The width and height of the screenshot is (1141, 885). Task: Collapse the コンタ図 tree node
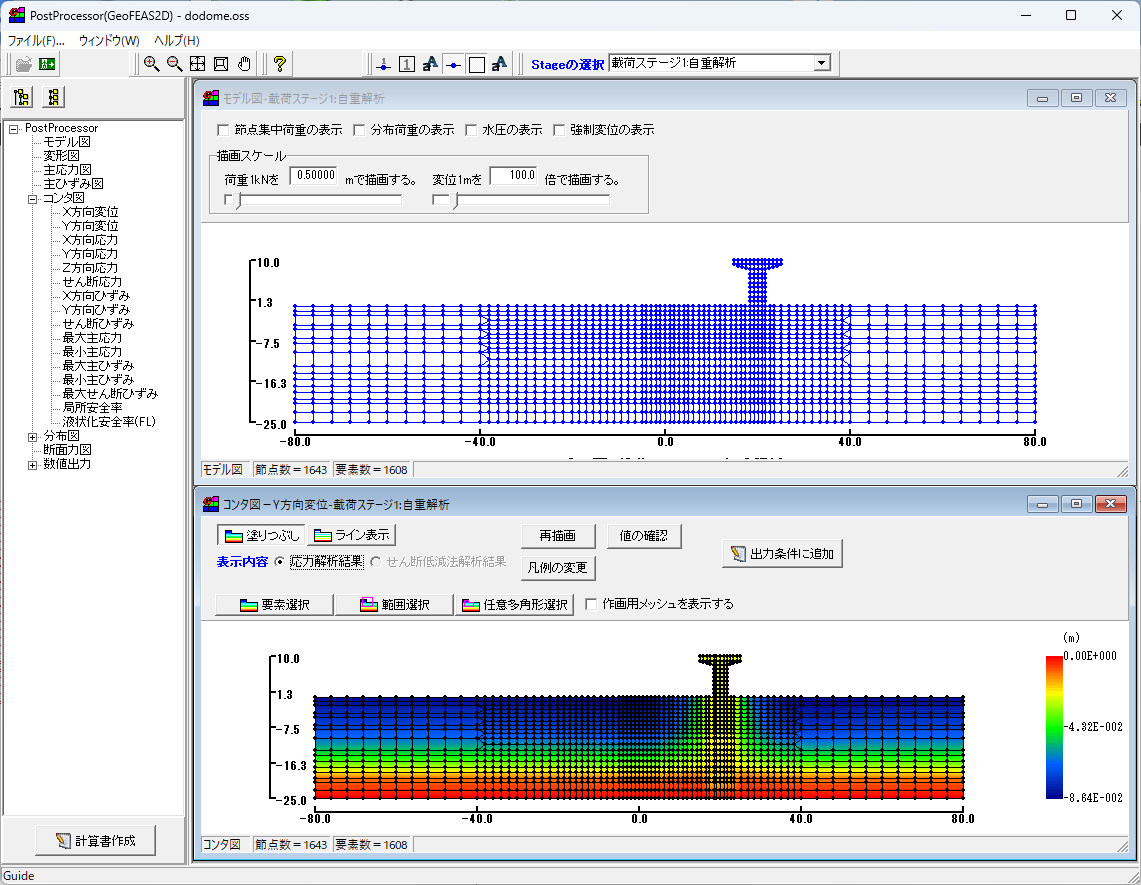(33, 198)
